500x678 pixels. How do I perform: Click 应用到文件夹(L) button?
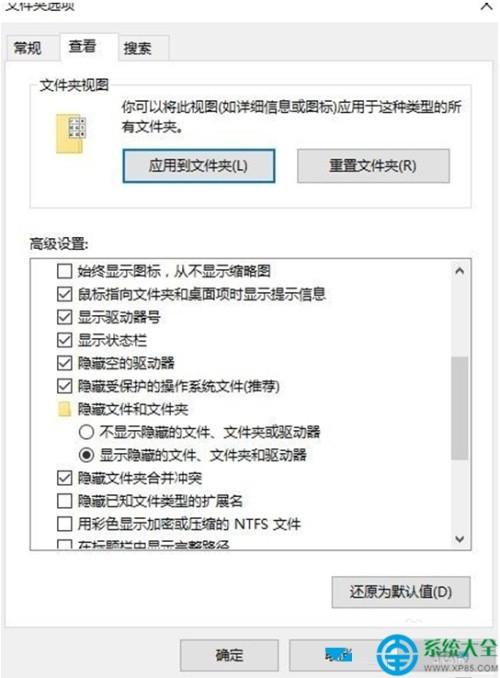tap(199, 166)
